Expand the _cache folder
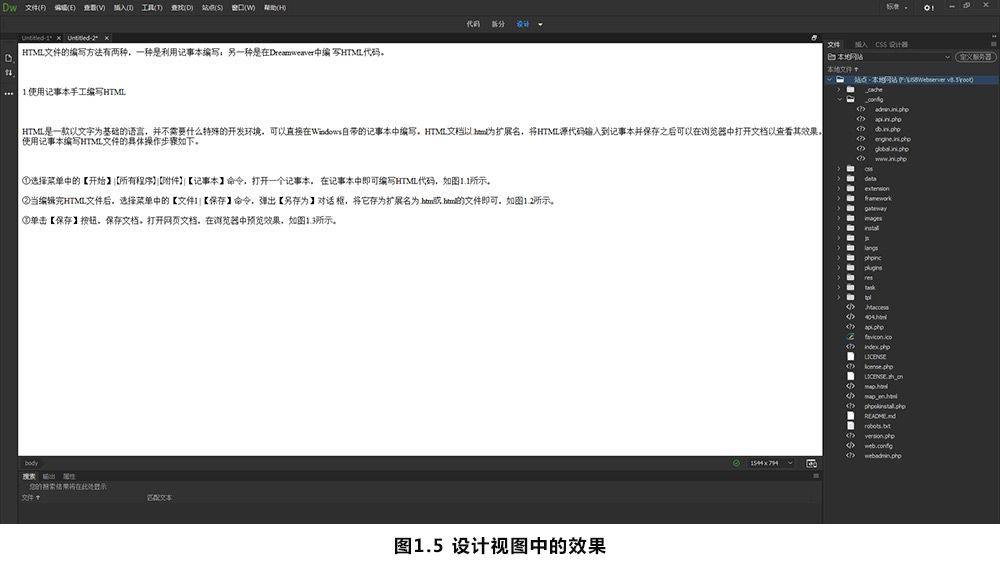The width and height of the screenshot is (1000, 564). click(839, 90)
